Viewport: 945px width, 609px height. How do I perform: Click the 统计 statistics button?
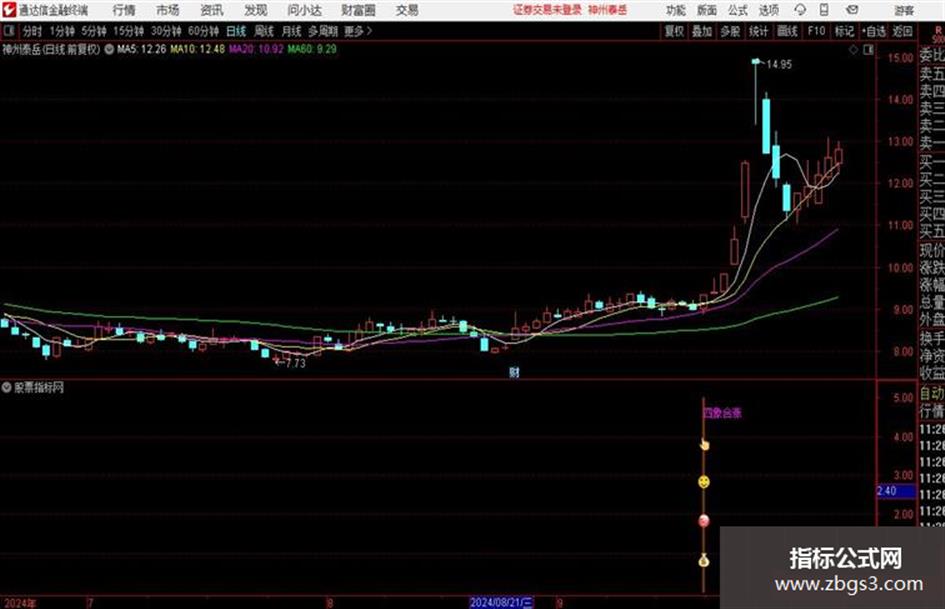pyautogui.click(x=759, y=31)
